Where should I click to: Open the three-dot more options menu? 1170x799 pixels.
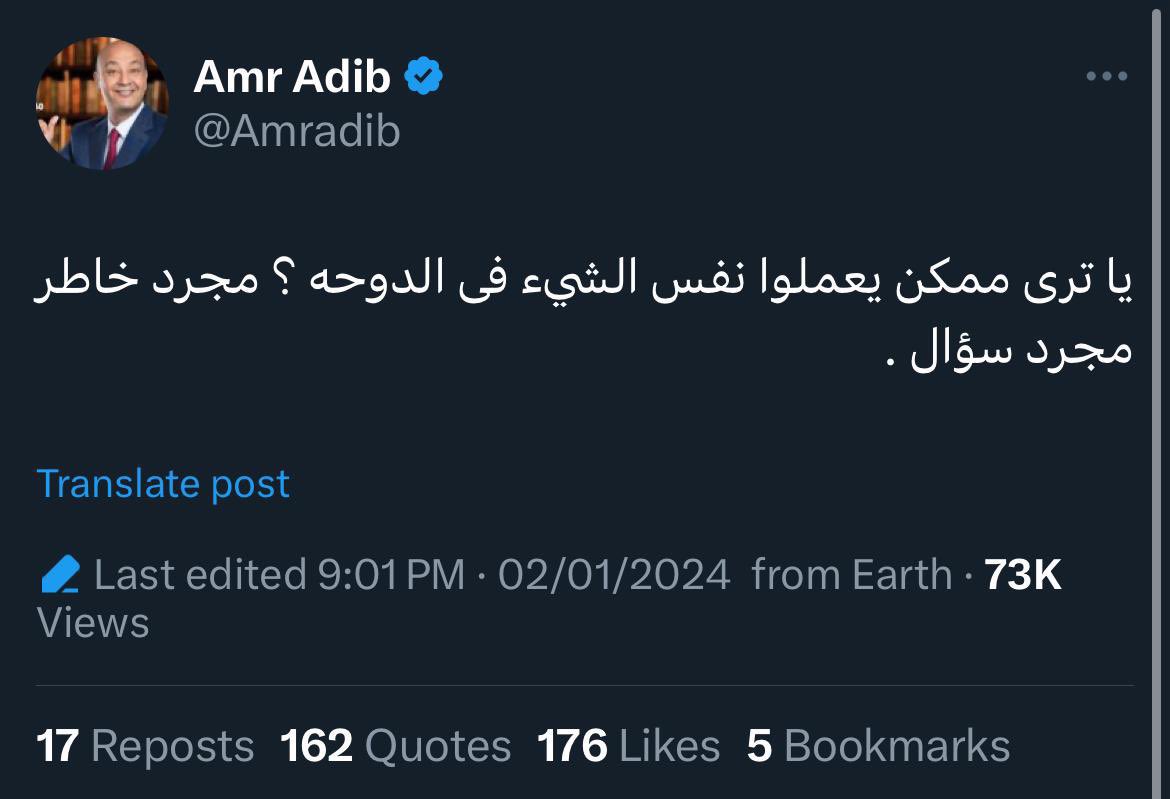[1107, 76]
